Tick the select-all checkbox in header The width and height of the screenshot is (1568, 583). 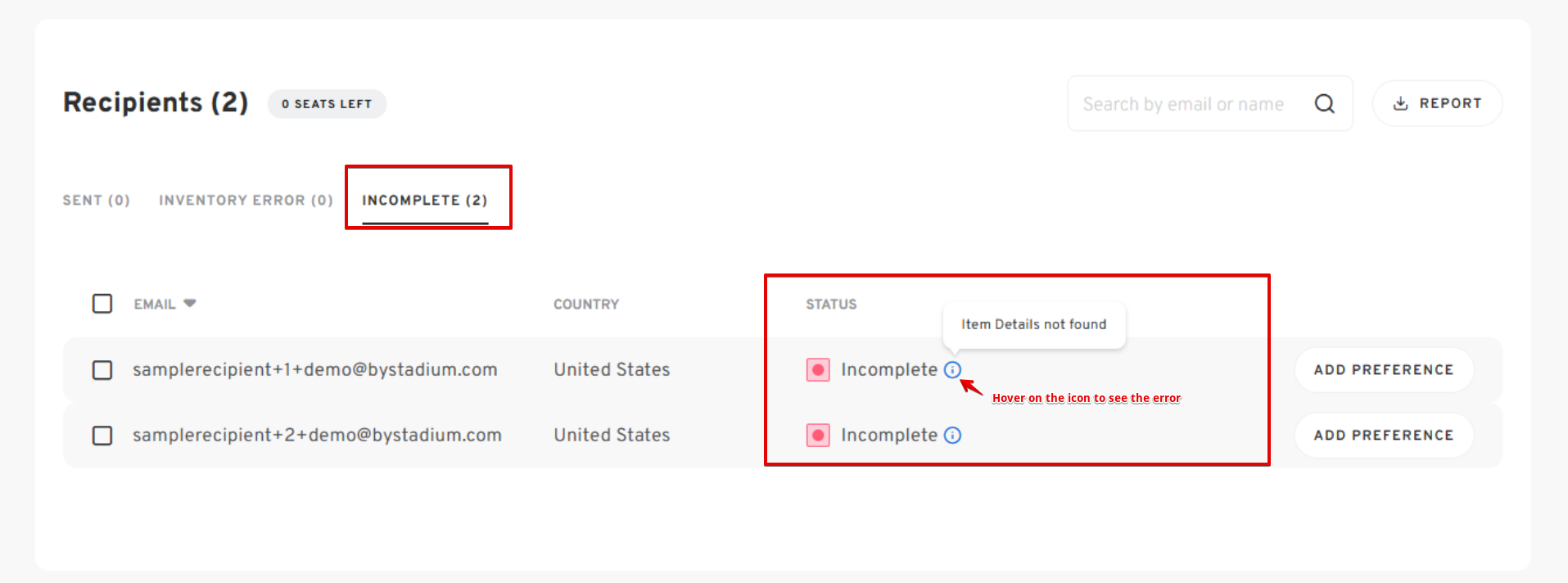(102, 304)
